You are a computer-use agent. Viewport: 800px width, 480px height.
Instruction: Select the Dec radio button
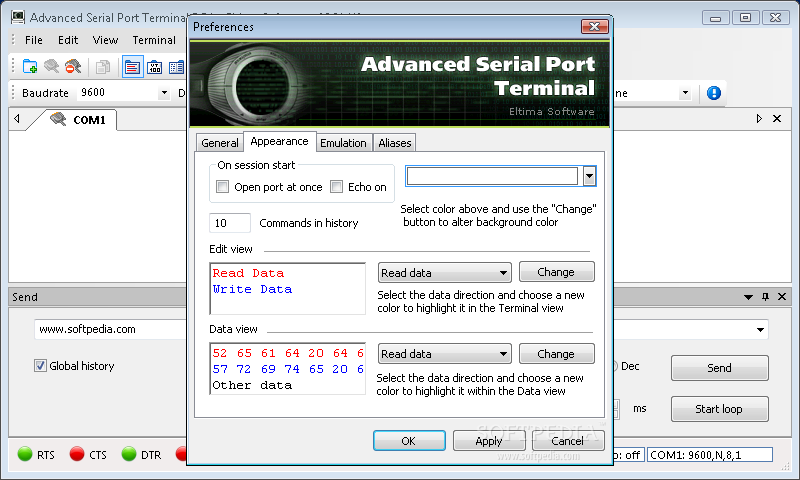coord(614,366)
